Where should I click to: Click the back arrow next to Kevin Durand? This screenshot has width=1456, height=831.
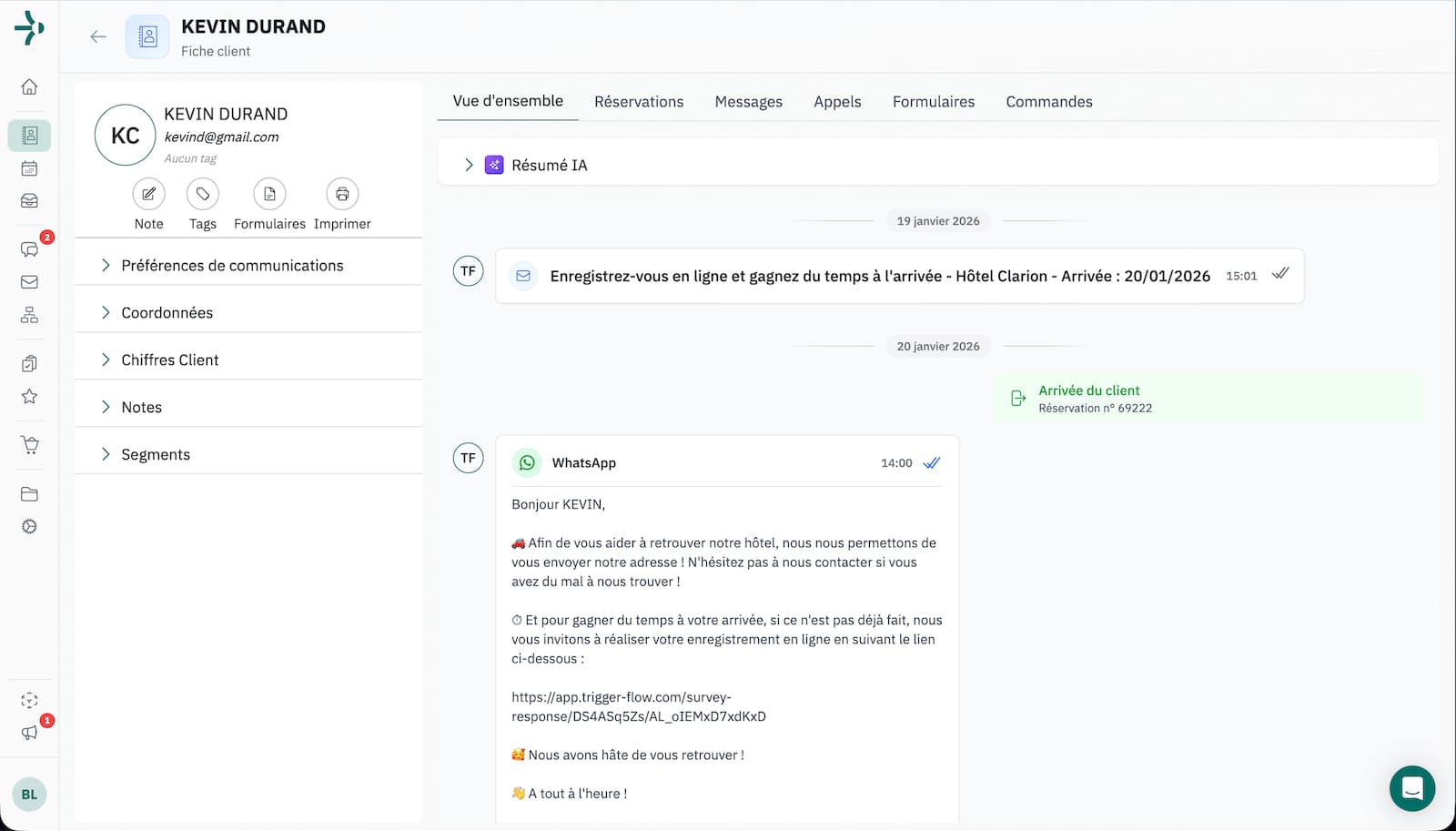tap(98, 36)
